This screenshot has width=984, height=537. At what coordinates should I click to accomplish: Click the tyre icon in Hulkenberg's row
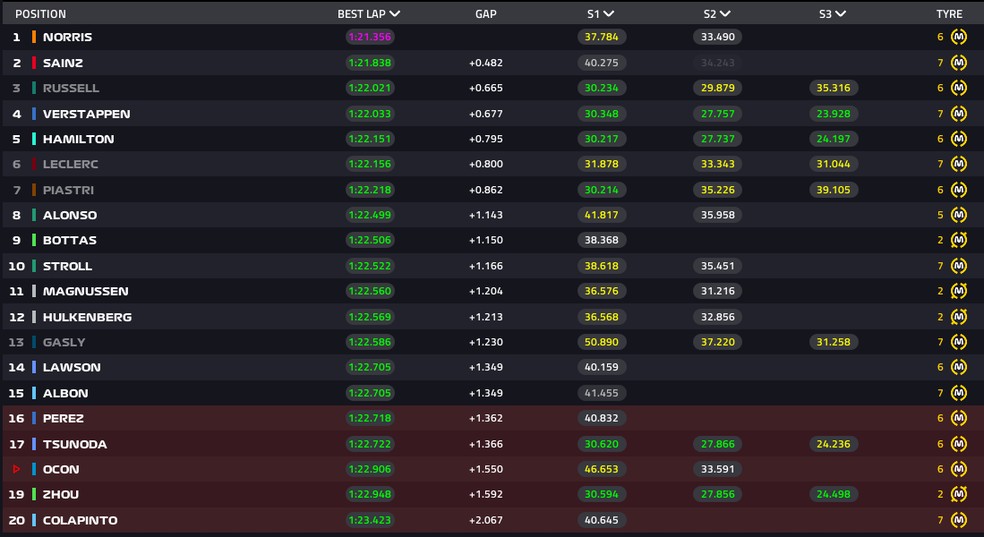(x=958, y=317)
